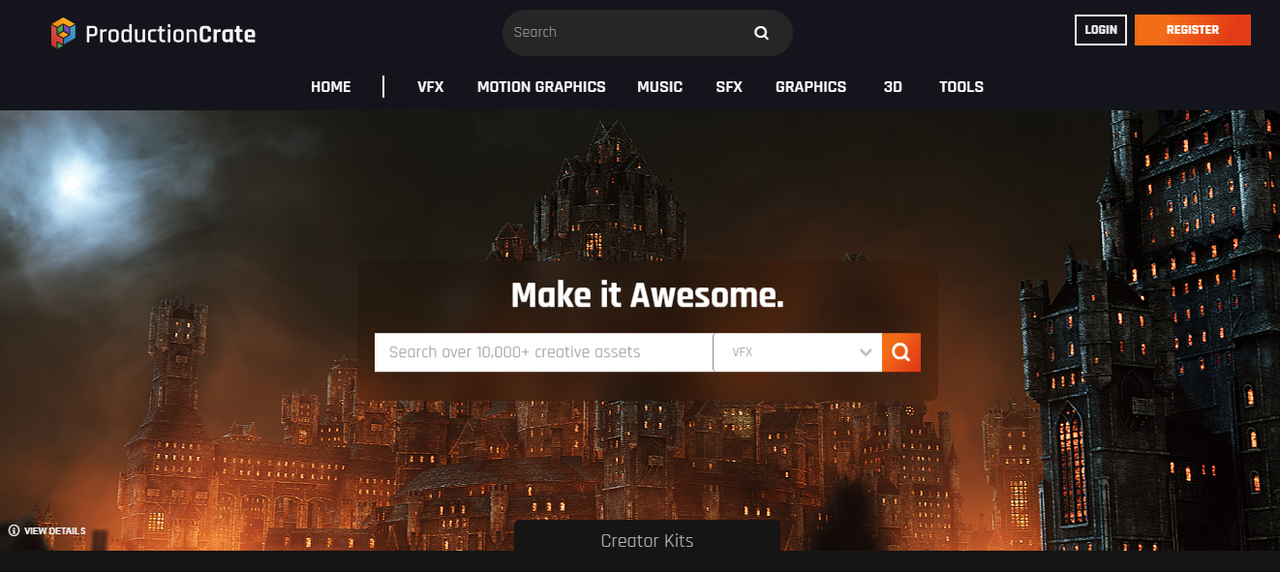Click the orange REGISTER button
This screenshot has width=1280, height=572.
coord(1193,30)
